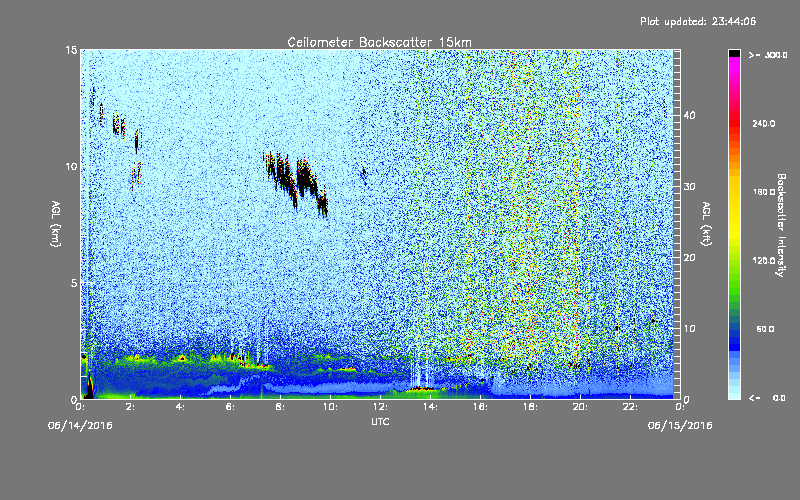Click the 'Plot updated: 23:44:06' timestamp
Image resolution: width=800 pixels, height=500 pixels.
[698, 21]
